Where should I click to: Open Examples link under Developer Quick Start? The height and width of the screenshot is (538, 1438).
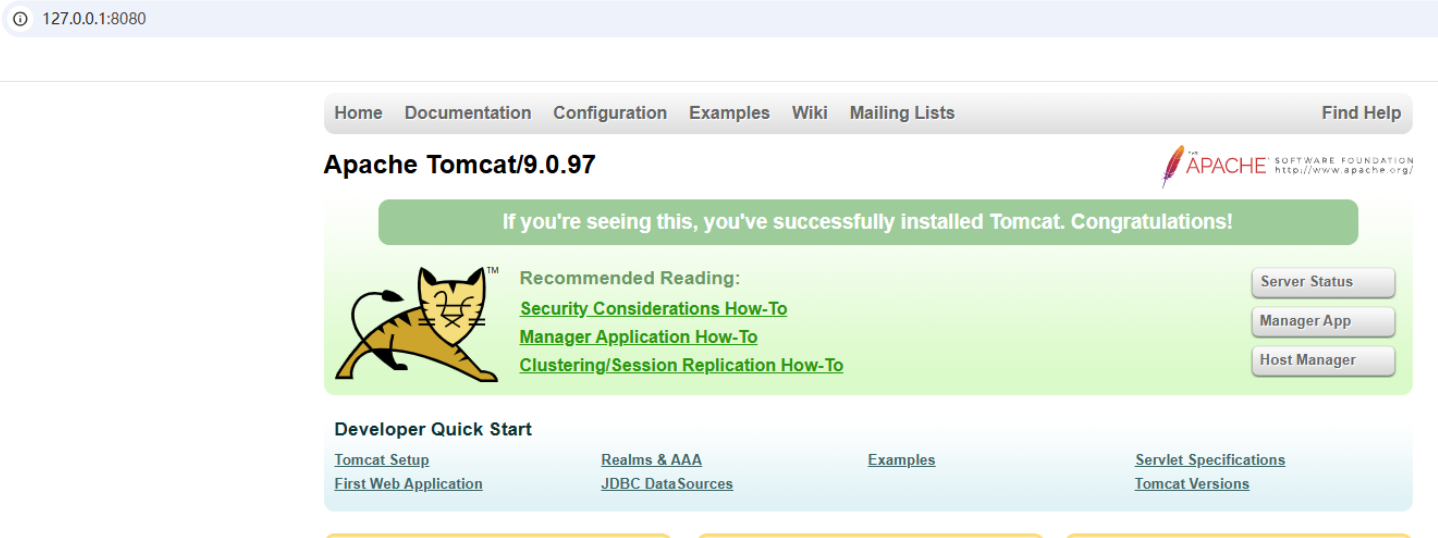point(901,460)
